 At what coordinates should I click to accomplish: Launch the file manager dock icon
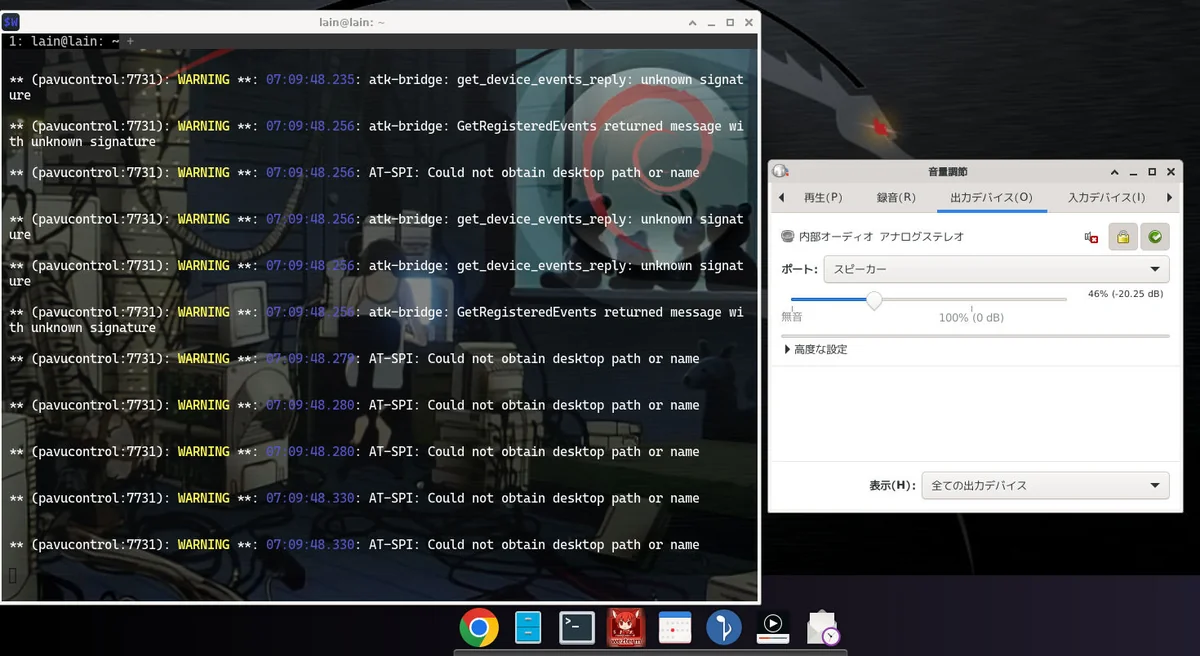528,628
